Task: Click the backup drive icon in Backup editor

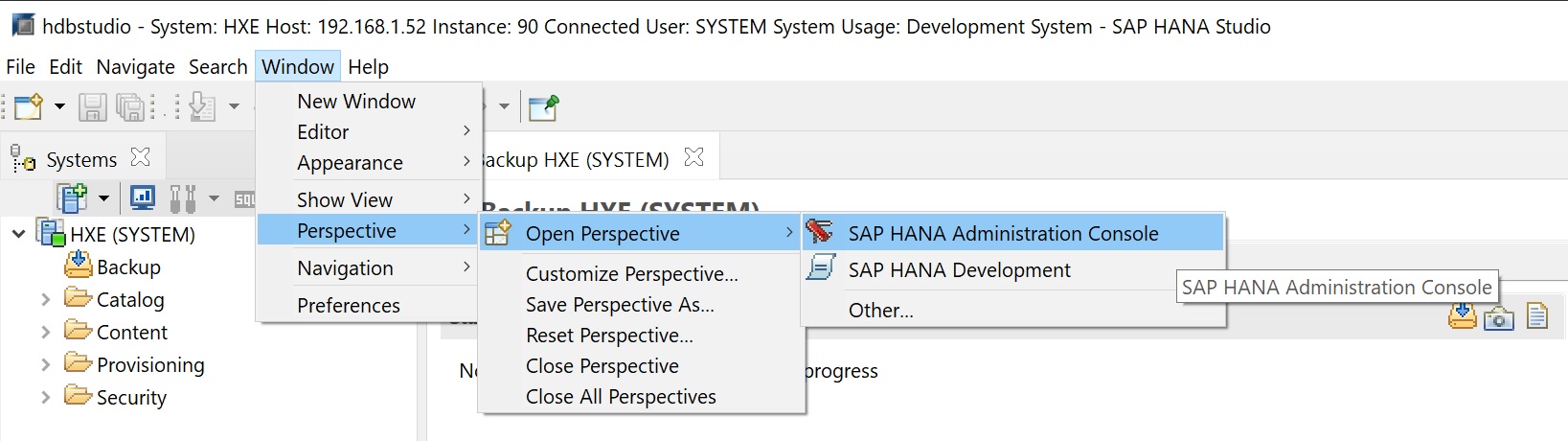Action: tap(1462, 315)
